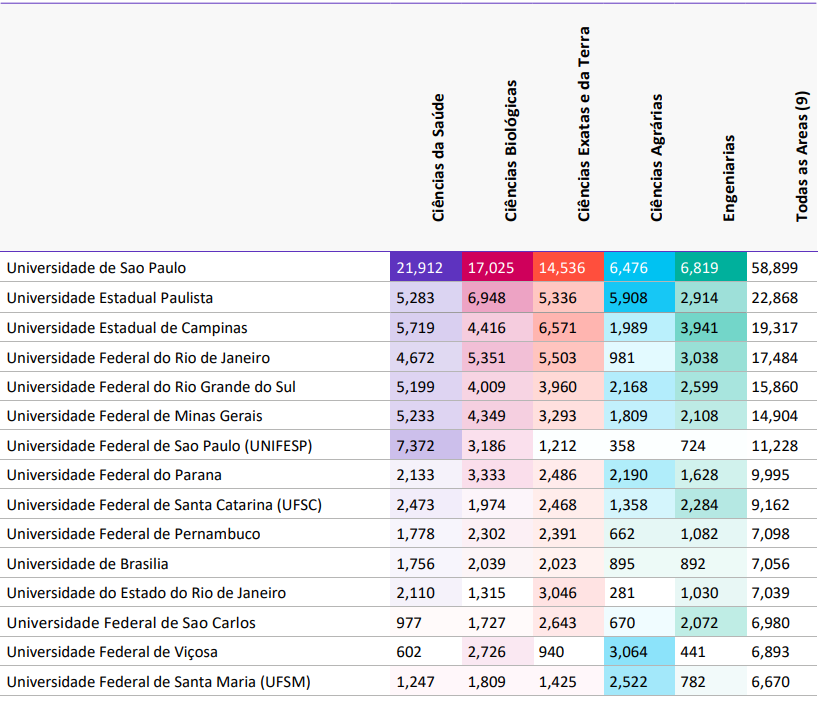This screenshot has height=705, width=823.
Task: Select the Universidade Estadual de Campinas row label
Action: point(126,328)
